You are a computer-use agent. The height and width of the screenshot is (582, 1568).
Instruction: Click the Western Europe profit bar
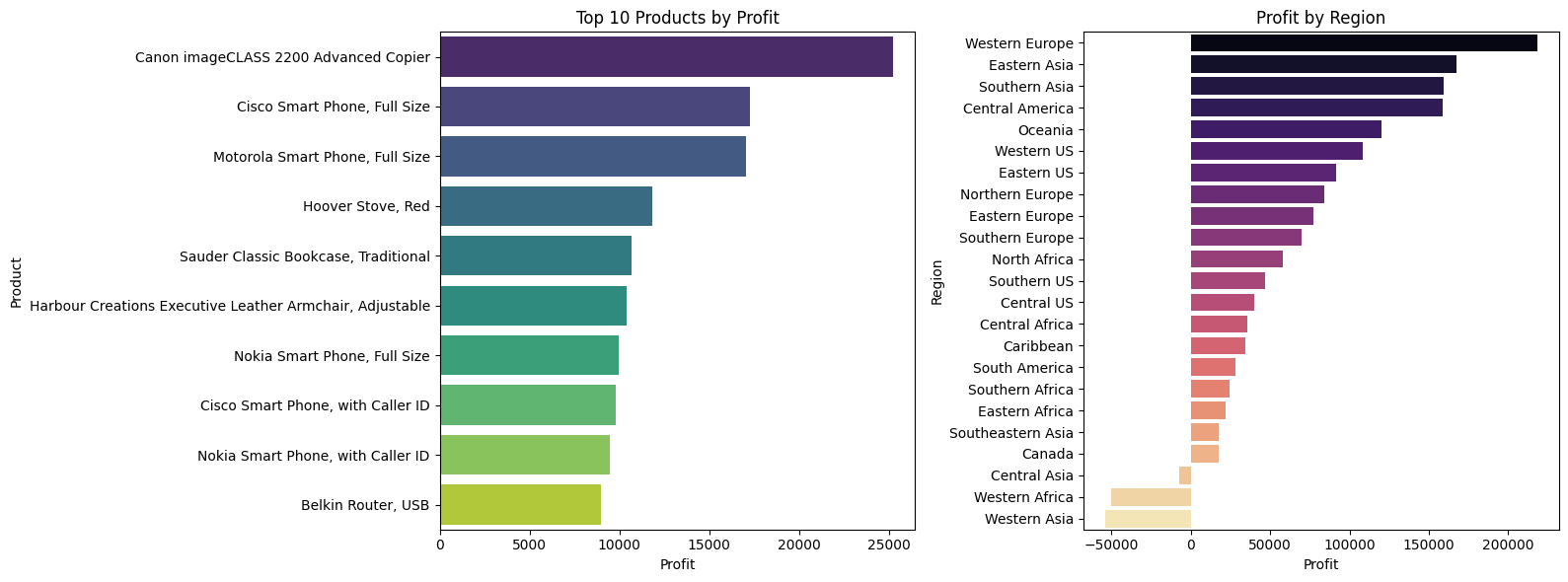tap(1364, 43)
